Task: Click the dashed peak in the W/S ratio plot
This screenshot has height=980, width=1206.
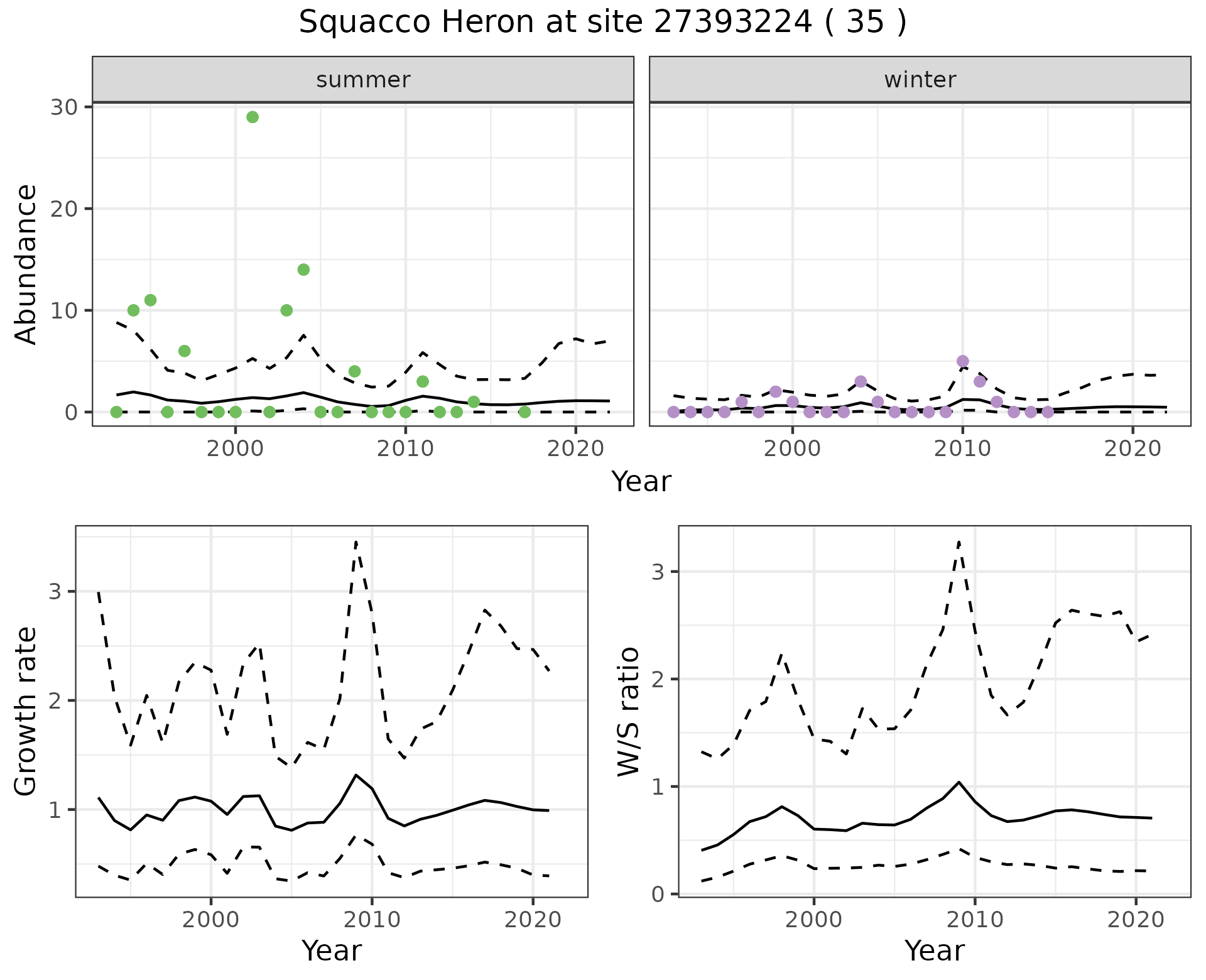Action: coord(959,542)
